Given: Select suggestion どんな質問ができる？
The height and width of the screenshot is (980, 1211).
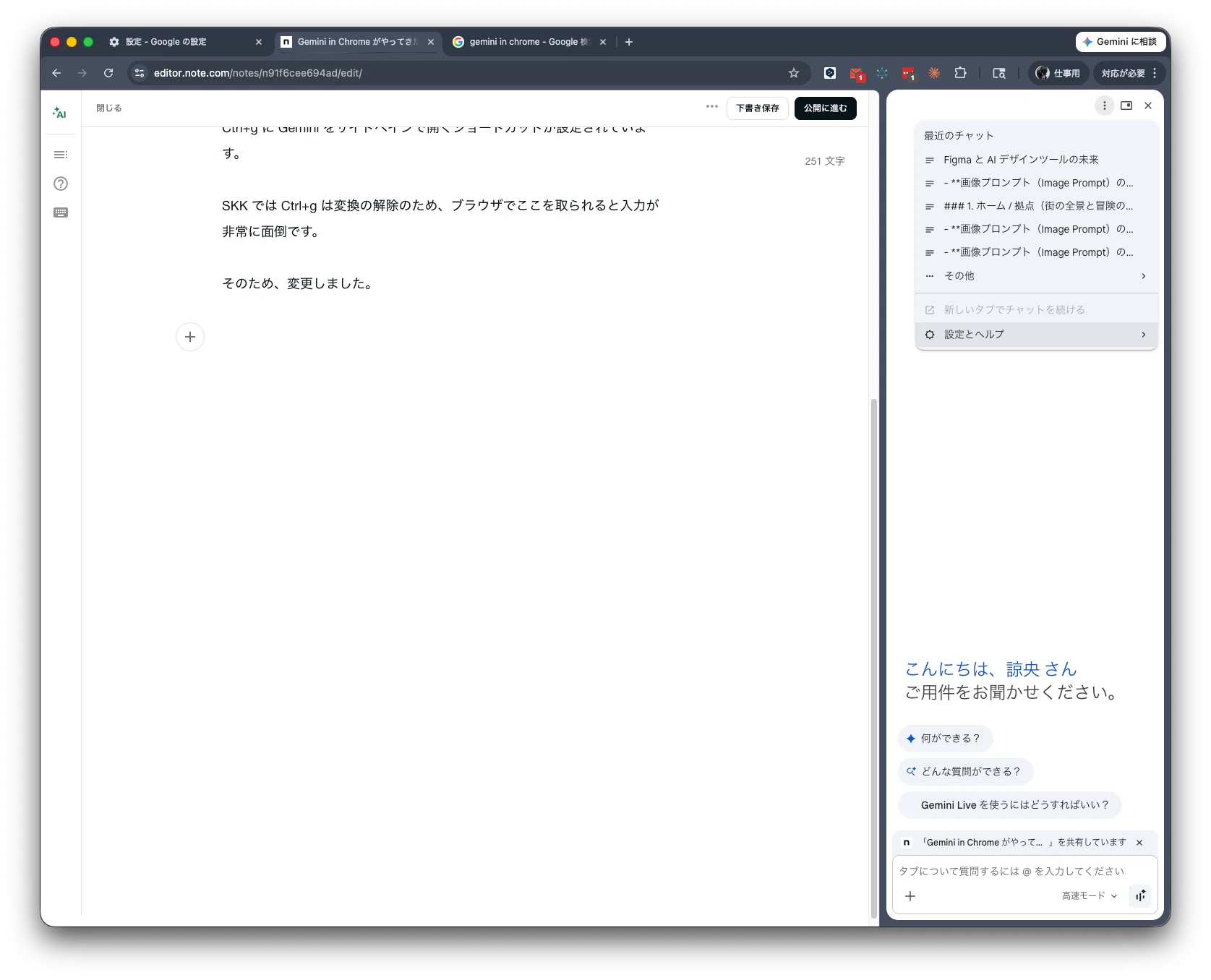Looking at the screenshot, I should (965, 772).
